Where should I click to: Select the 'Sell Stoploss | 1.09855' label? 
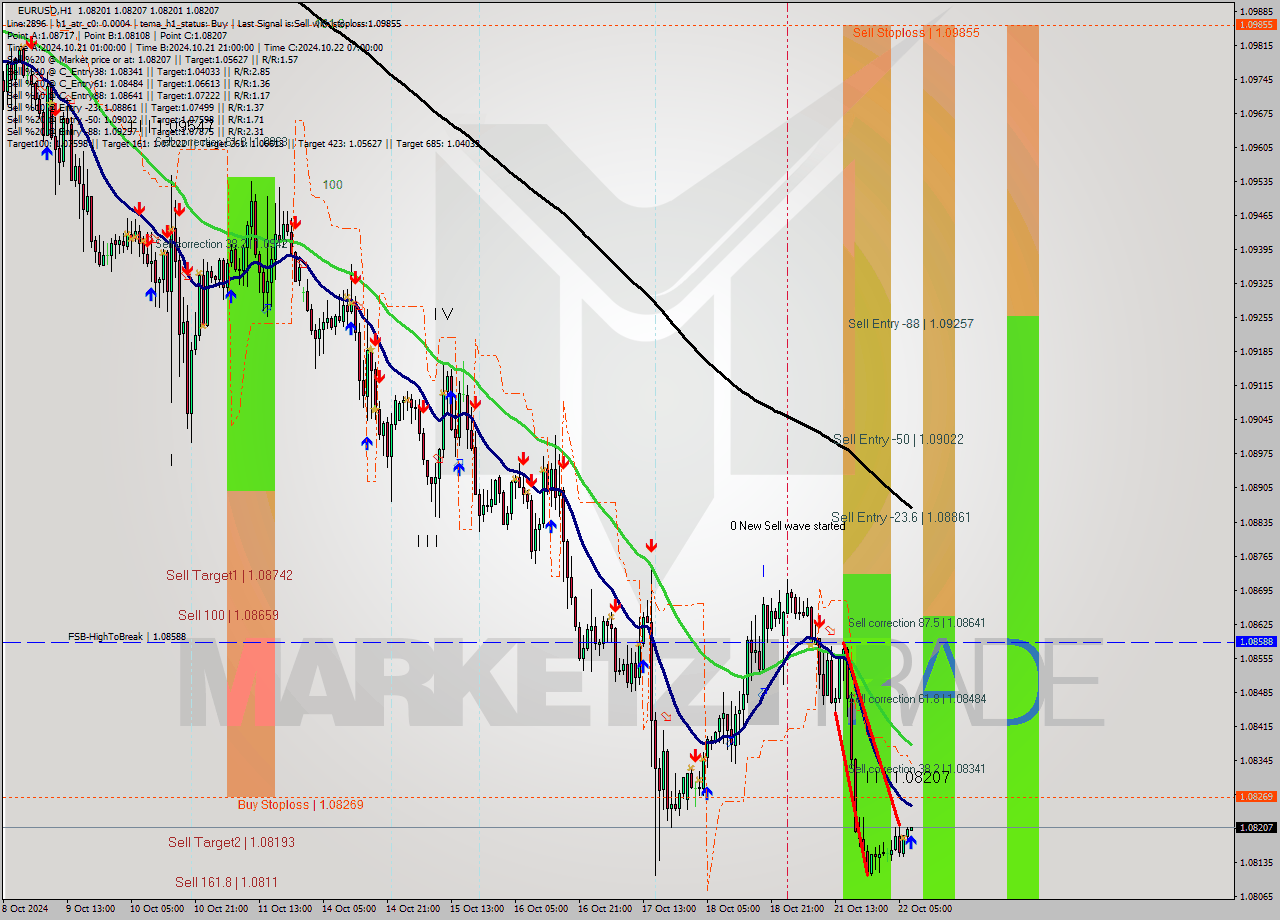point(916,33)
